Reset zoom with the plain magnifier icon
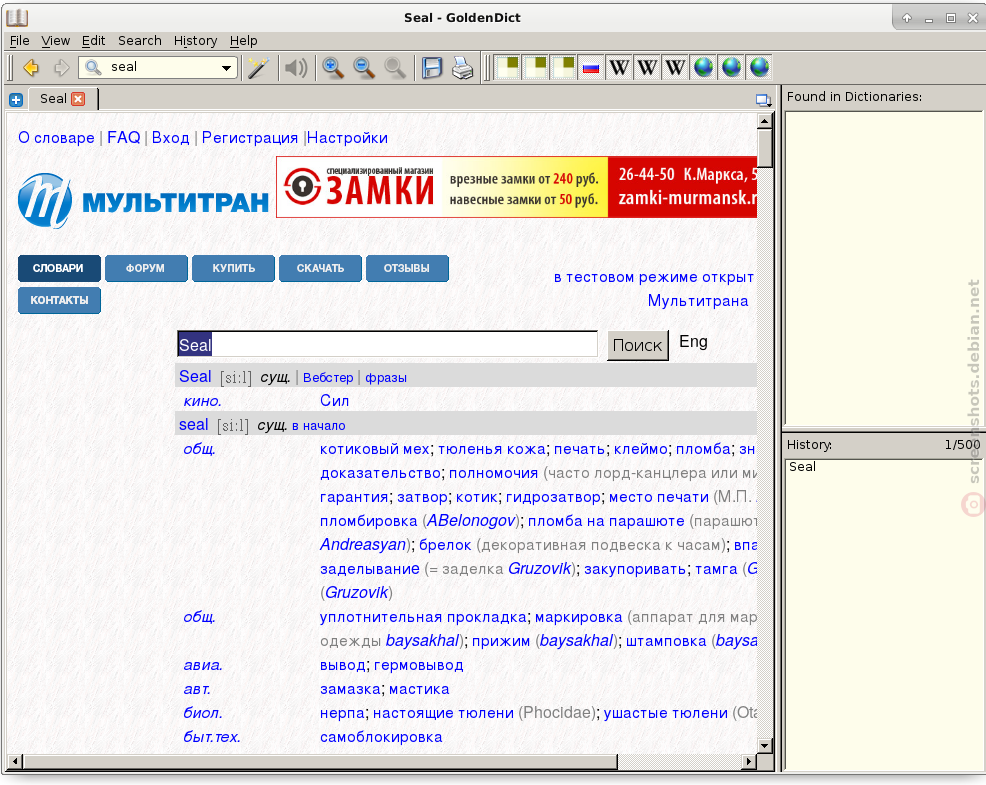This screenshot has width=986, height=785. [395, 67]
